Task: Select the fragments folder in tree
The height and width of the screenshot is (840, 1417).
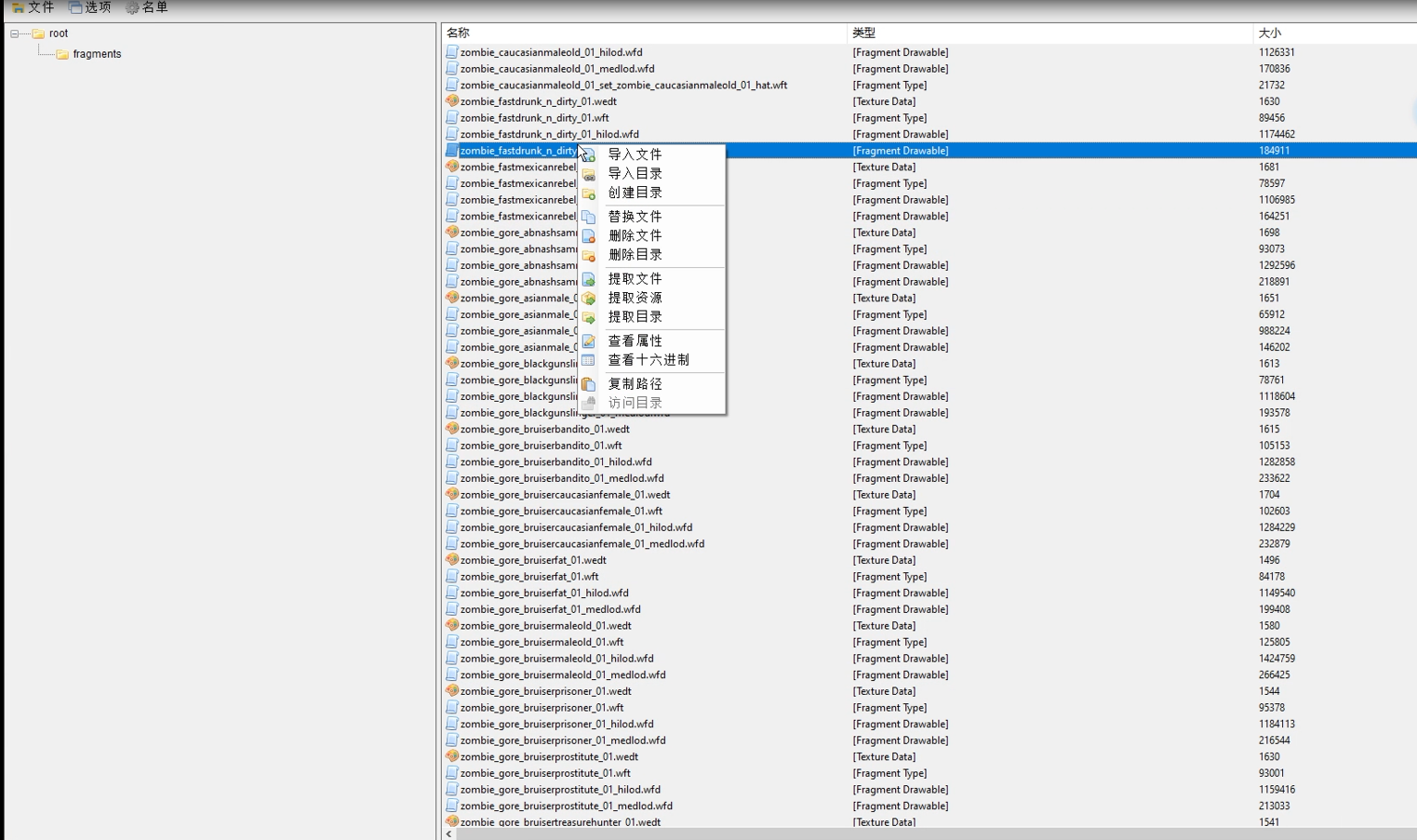Action: point(97,54)
